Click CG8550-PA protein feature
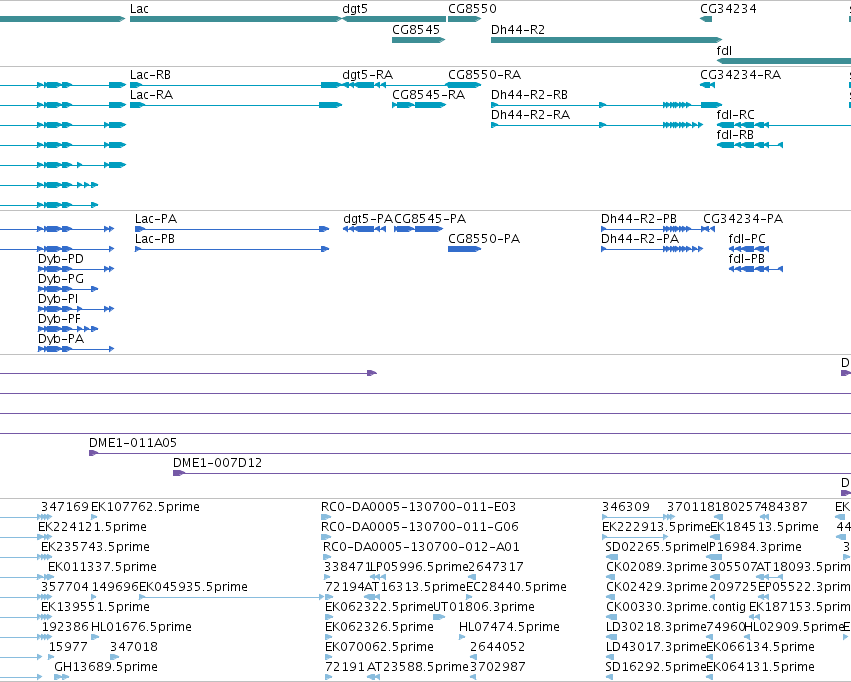This screenshot has width=851, height=682. [464, 249]
